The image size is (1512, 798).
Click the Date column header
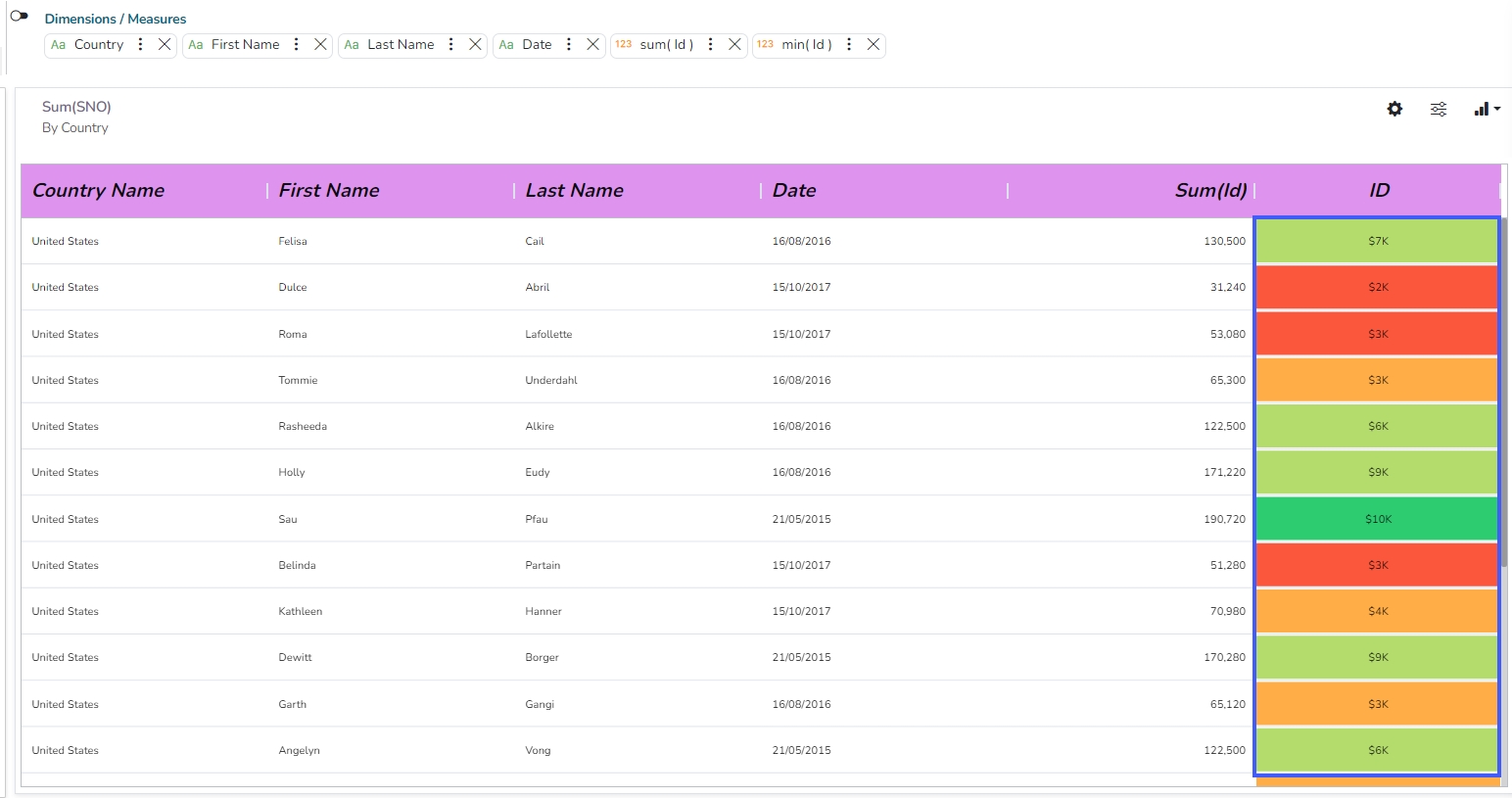pos(794,191)
